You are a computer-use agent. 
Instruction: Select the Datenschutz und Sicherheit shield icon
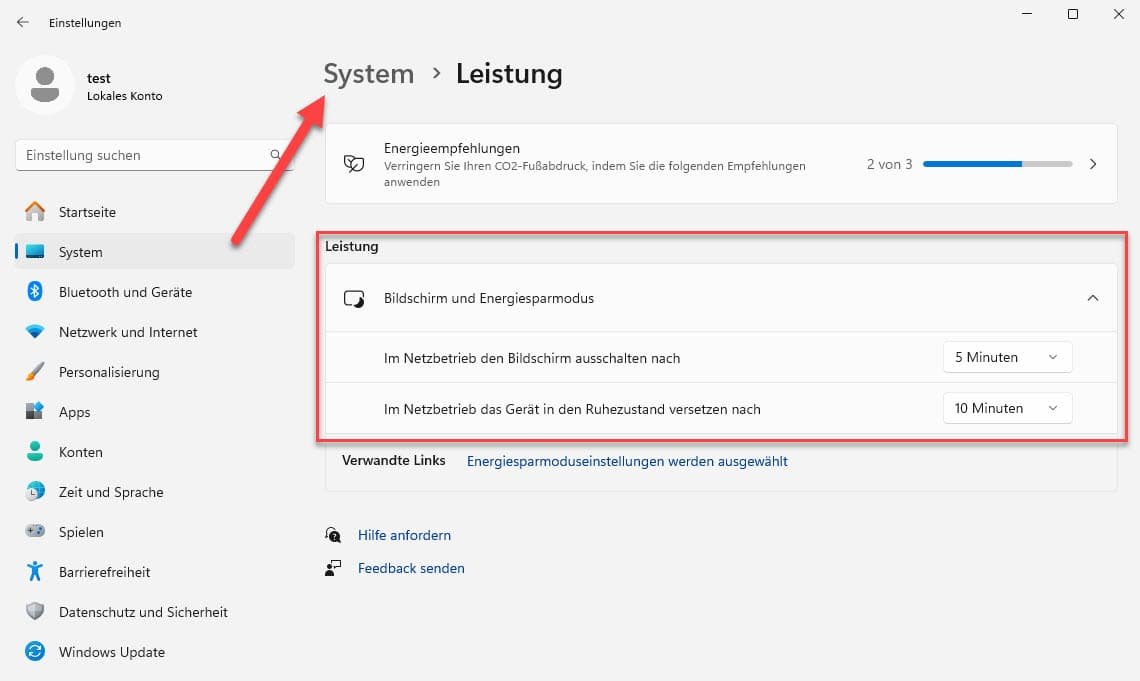click(x=33, y=612)
